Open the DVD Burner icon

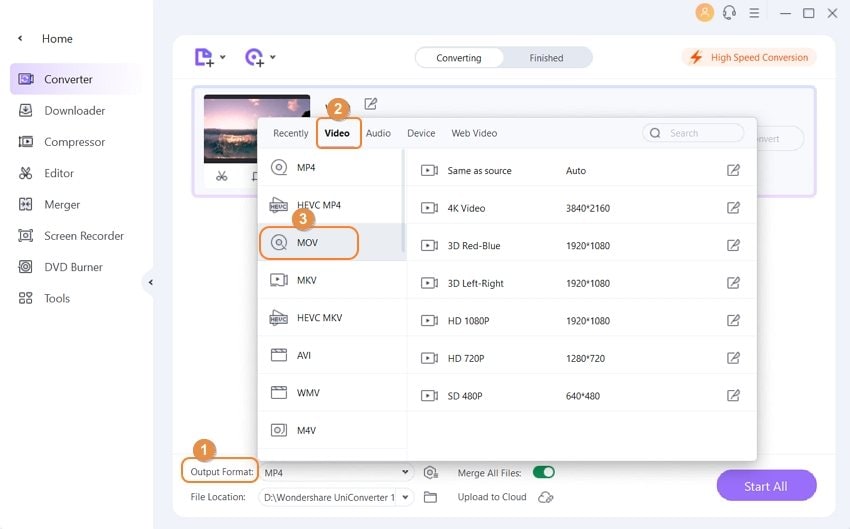point(25,267)
